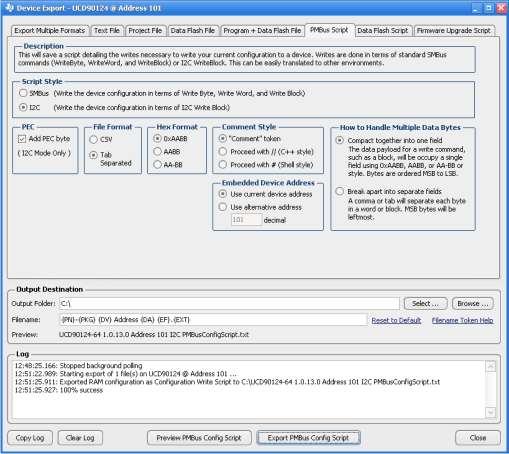
Task: Click the Close button
Action: (478, 438)
